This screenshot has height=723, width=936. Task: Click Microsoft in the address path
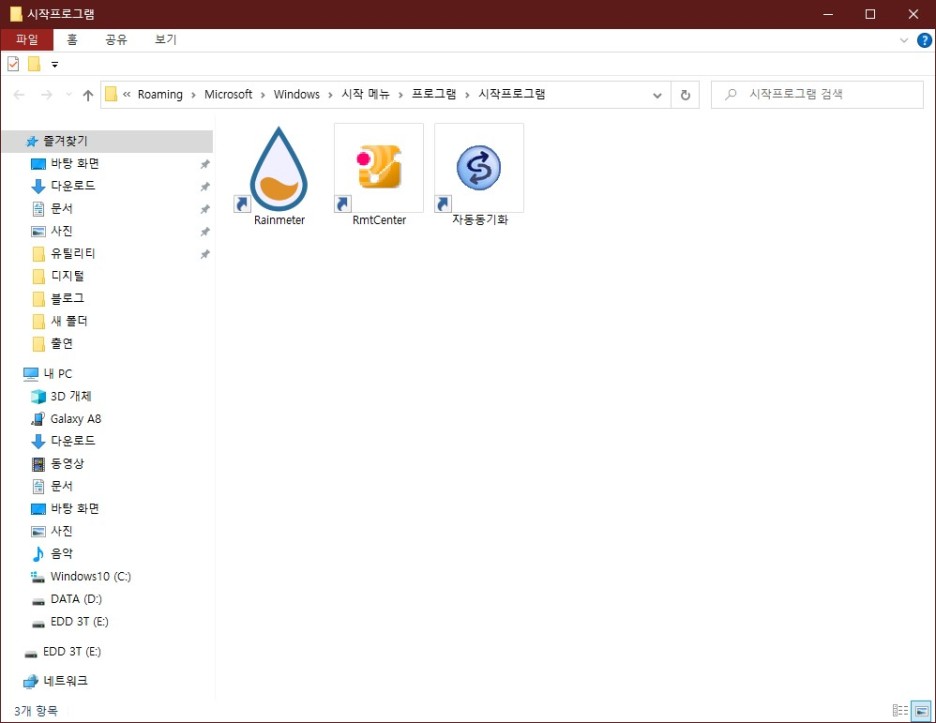pos(228,94)
